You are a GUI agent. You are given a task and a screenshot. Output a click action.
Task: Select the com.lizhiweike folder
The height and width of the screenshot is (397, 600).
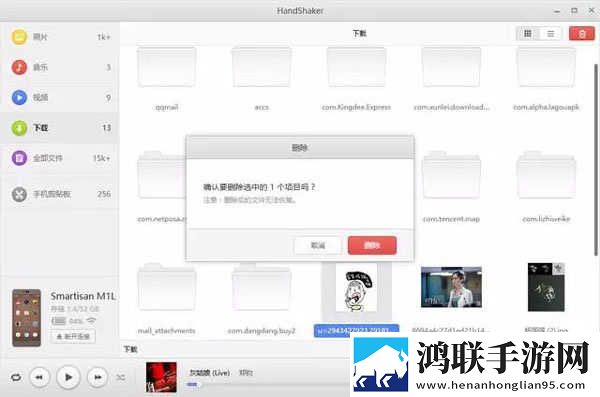coord(546,175)
